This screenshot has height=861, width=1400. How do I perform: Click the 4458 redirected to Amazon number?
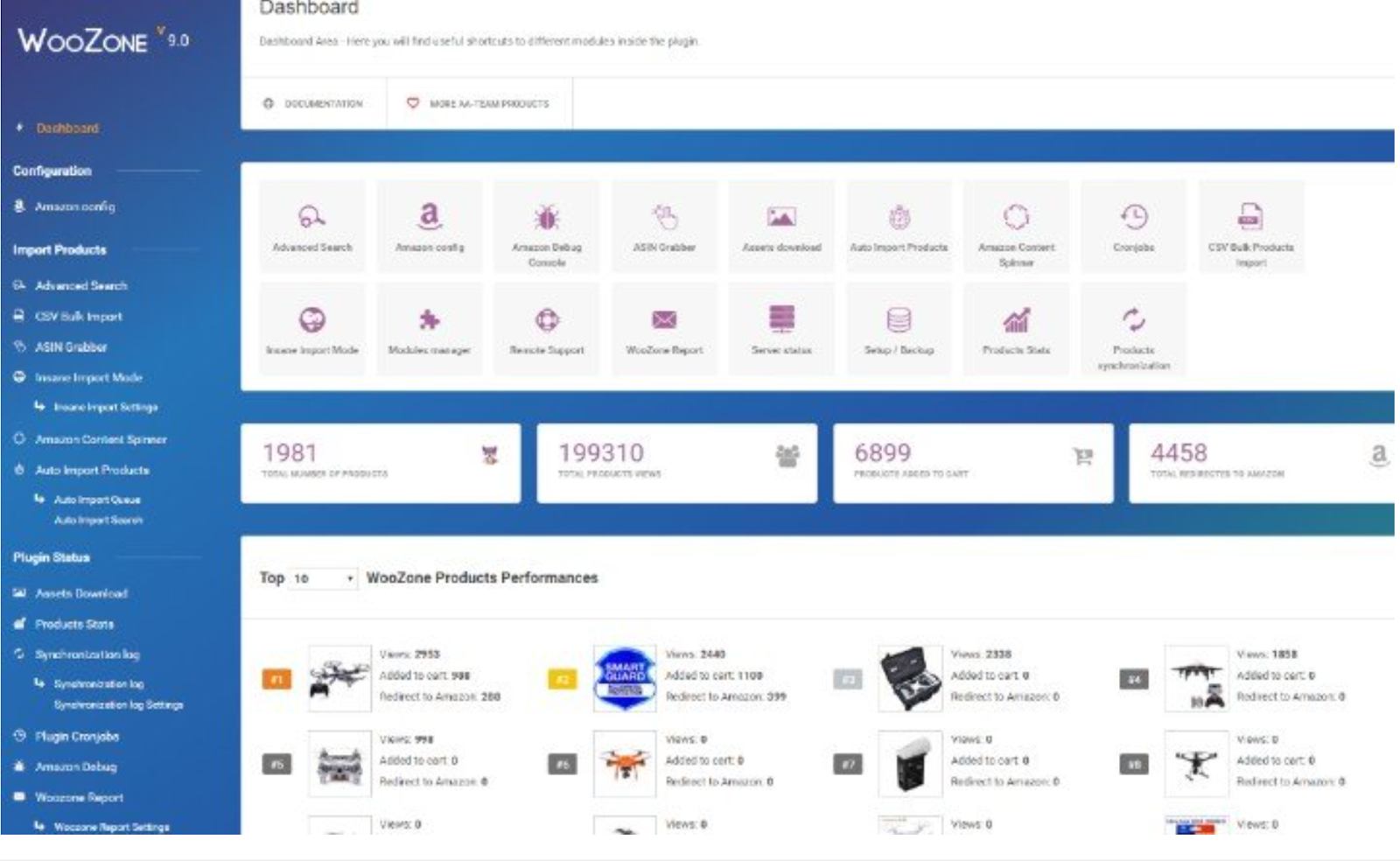coord(1179,452)
